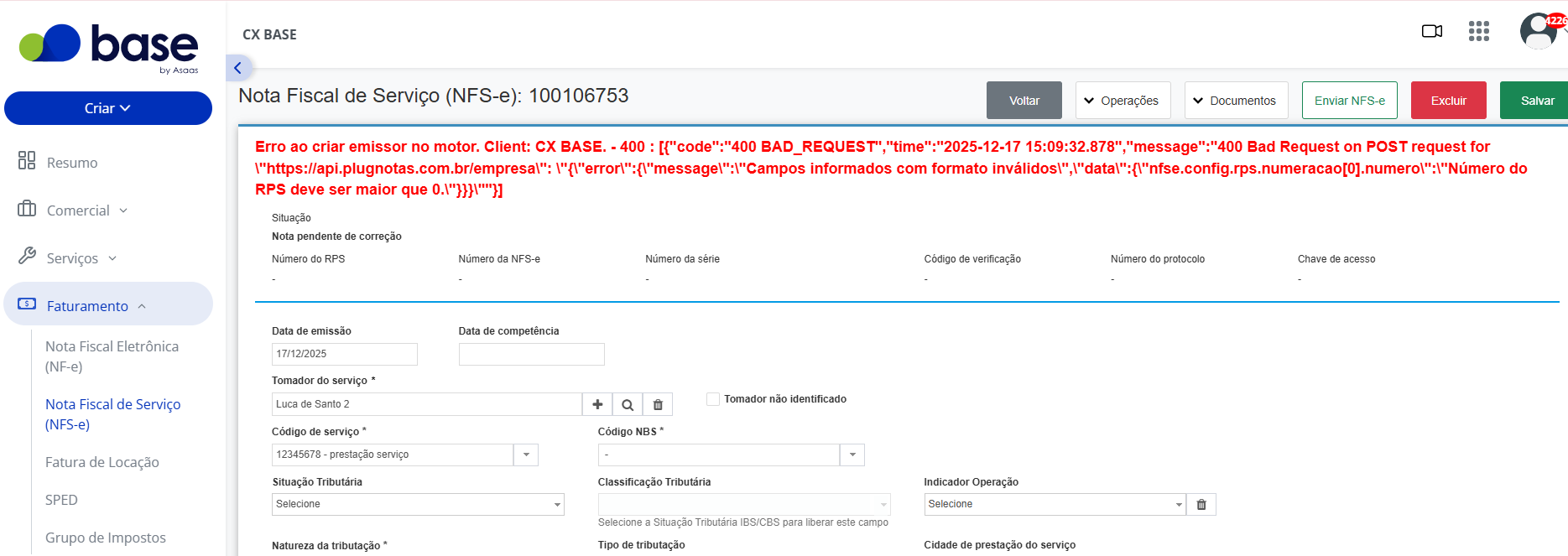
Task: Collapse sidebar with the left chevron
Action: click(237, 68)
